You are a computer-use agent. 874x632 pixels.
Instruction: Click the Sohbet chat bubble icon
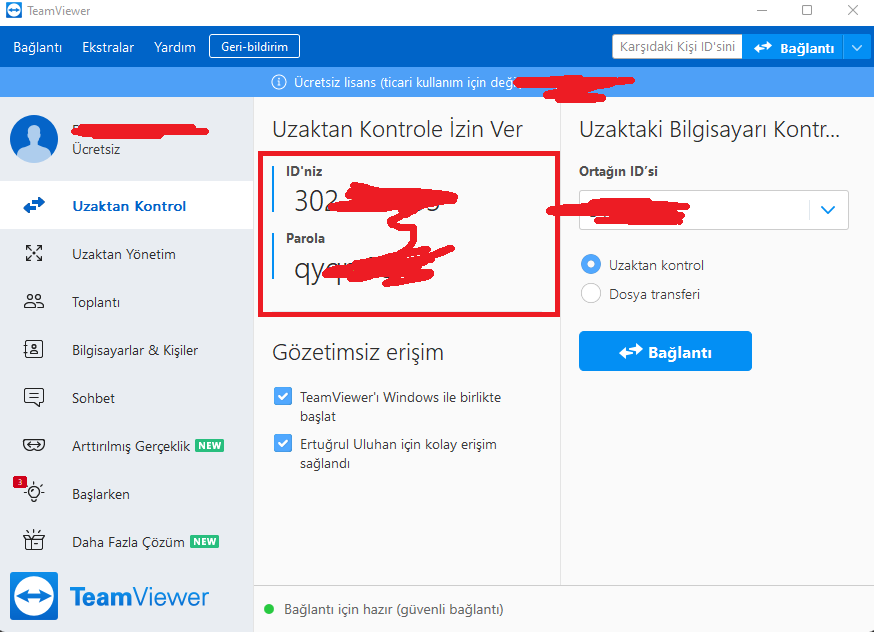[x=34, y=397]
